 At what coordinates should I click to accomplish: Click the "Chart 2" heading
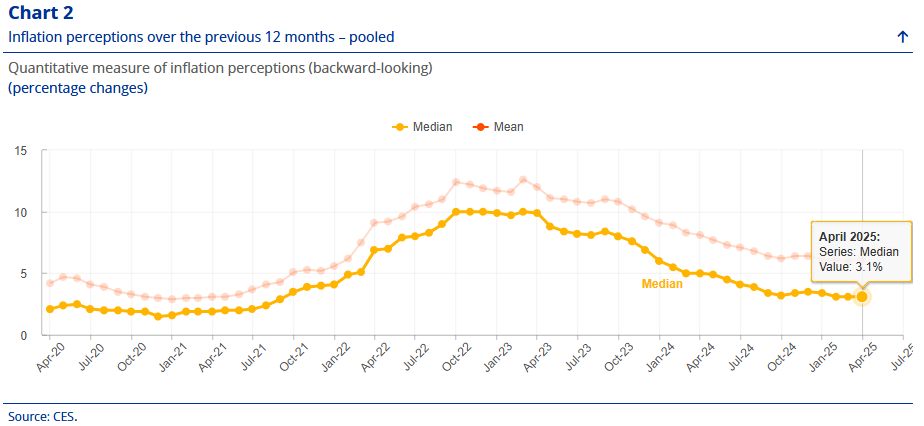click(40, 12)
